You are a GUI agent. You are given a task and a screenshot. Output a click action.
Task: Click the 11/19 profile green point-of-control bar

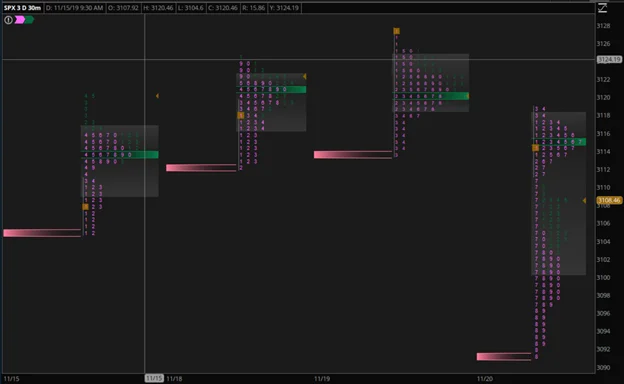pyautogui.click(x=431, y=96)
